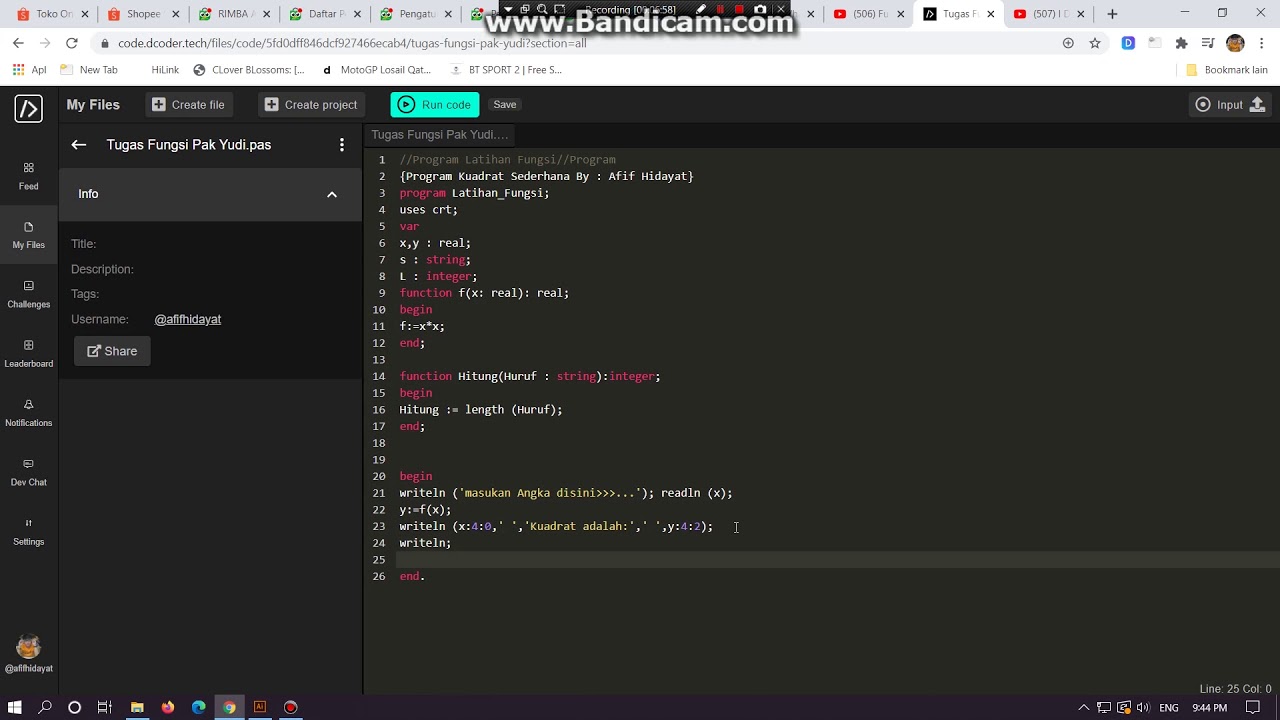This screenshot has width=1280, height=720.
Task: Open the MotoGP Losail Qat bookmark
Action: 376,70
